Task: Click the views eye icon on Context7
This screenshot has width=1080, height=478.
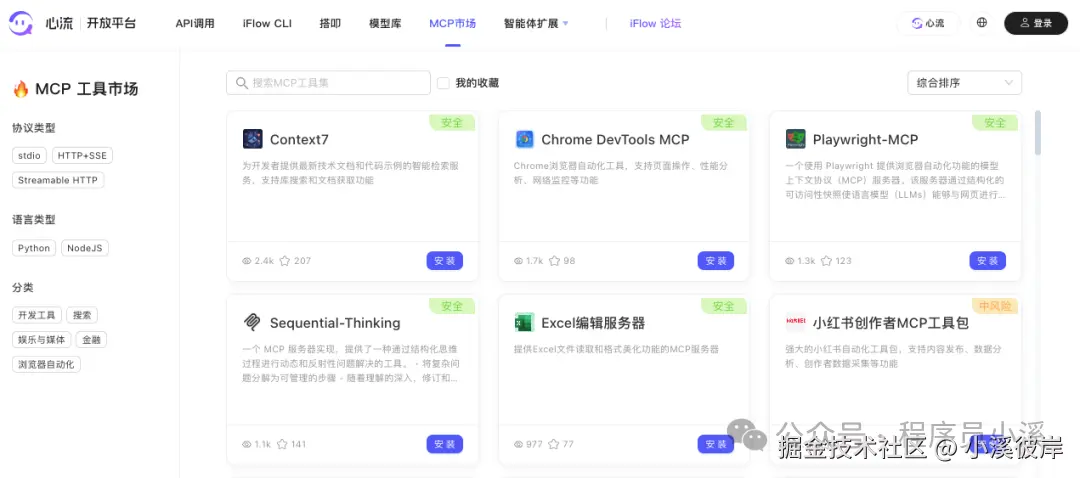Action: pyautogui.click(x=247, y=261)
